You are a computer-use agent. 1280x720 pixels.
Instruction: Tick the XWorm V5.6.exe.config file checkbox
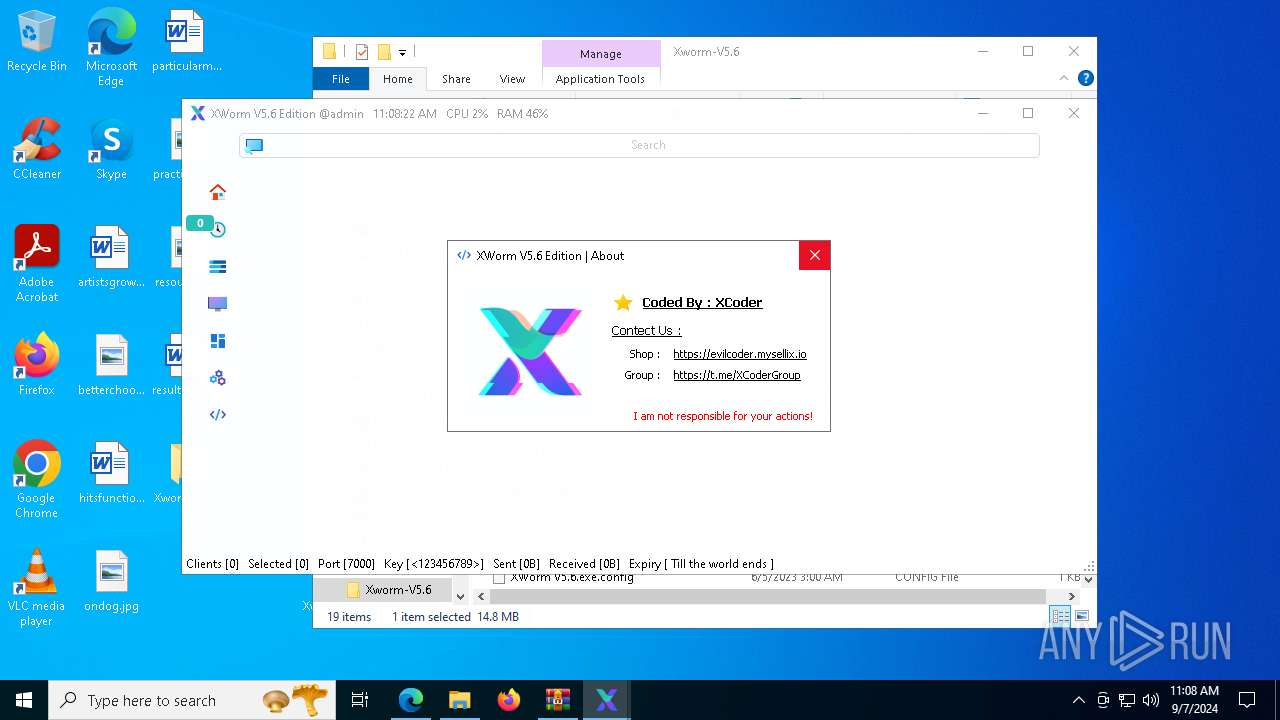499,578
